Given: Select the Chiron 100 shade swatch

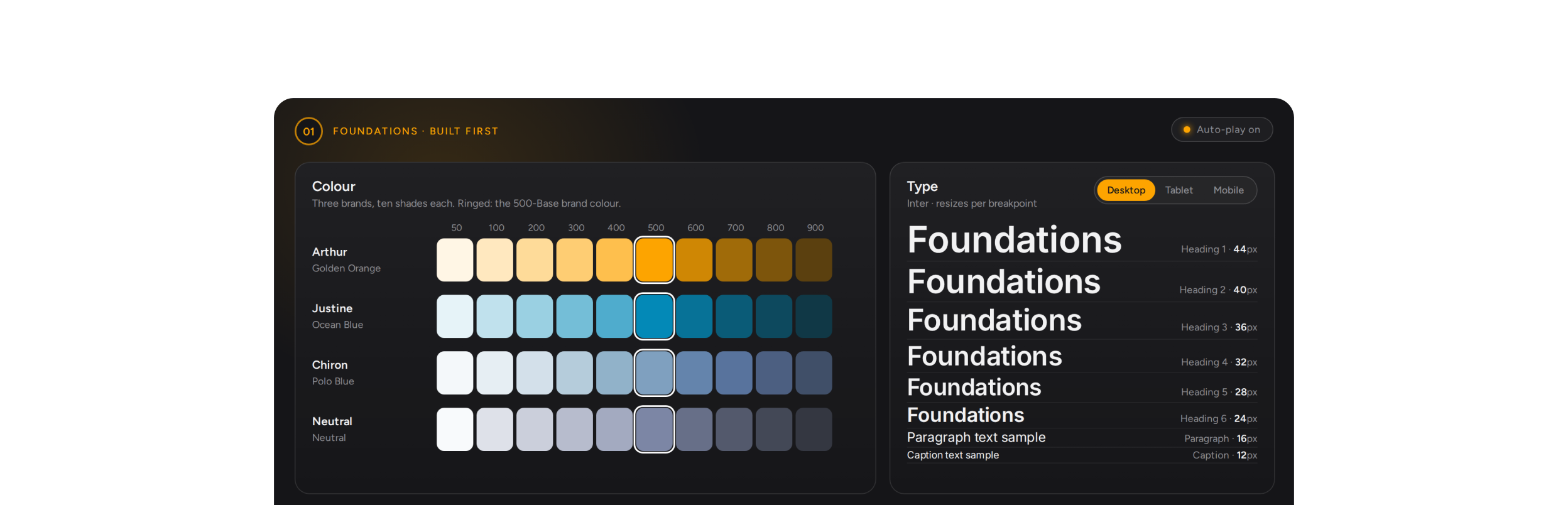Looking at the screenshot, I should click(x=495, y=373).
